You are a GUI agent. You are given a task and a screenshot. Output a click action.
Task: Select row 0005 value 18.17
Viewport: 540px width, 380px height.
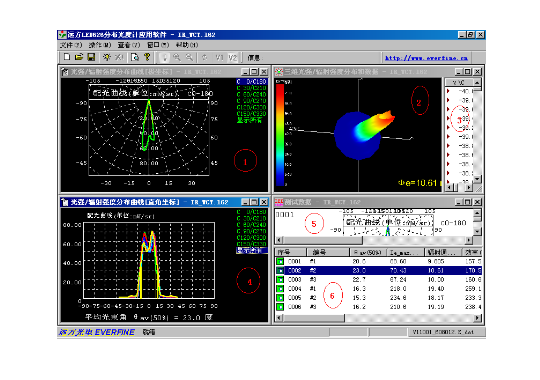[436, 298]
